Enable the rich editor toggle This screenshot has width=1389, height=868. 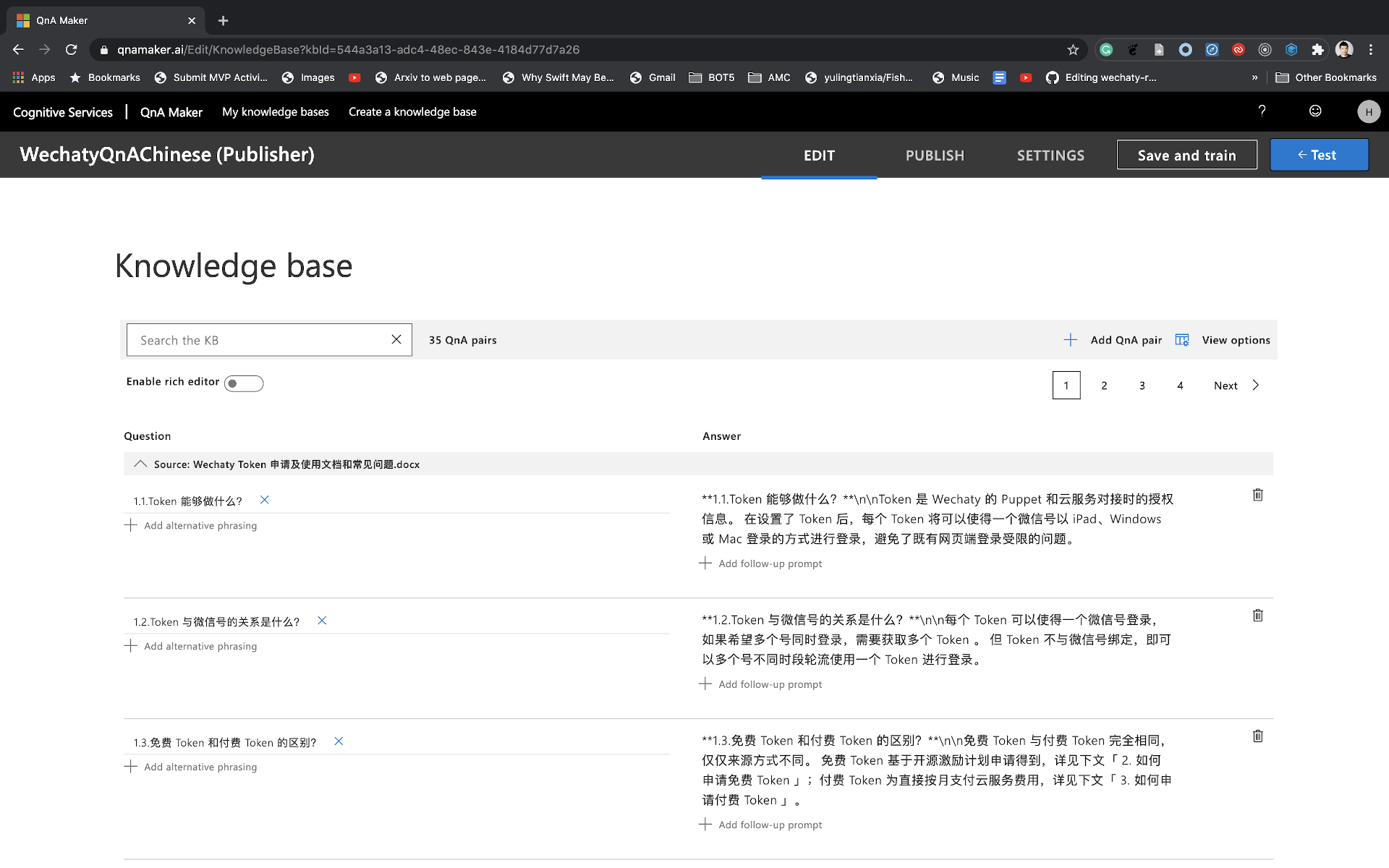244,383
